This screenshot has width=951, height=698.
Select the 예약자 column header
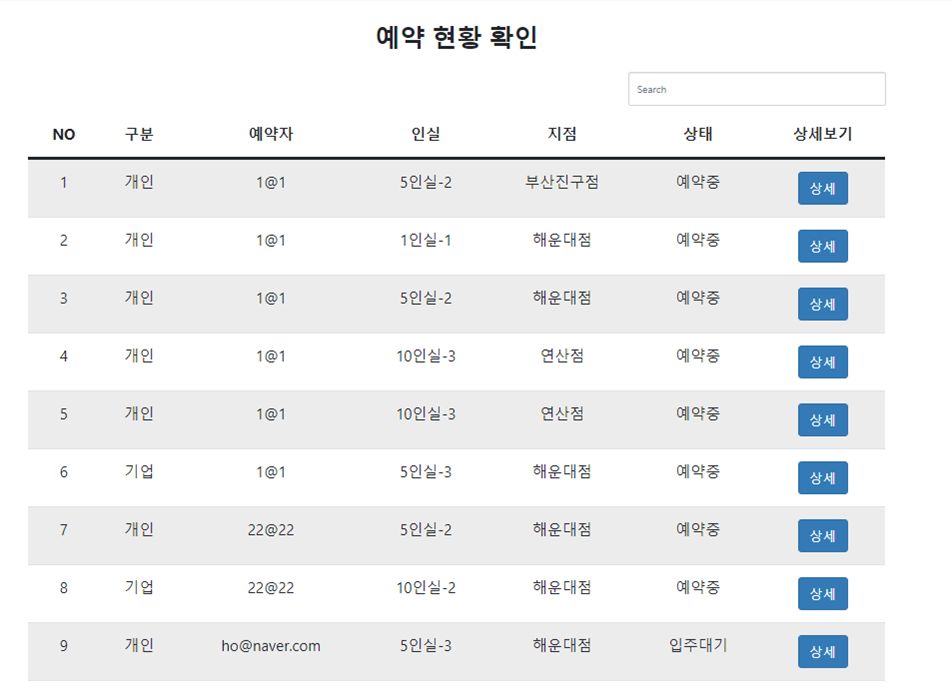point(271,134)
